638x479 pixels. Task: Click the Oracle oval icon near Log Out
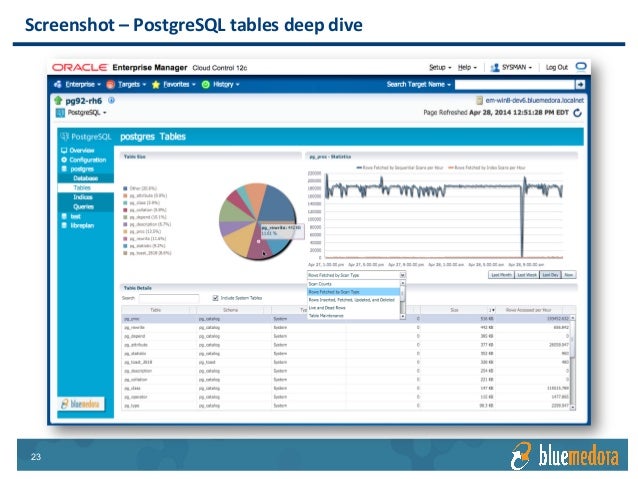(x=581, y=66)
